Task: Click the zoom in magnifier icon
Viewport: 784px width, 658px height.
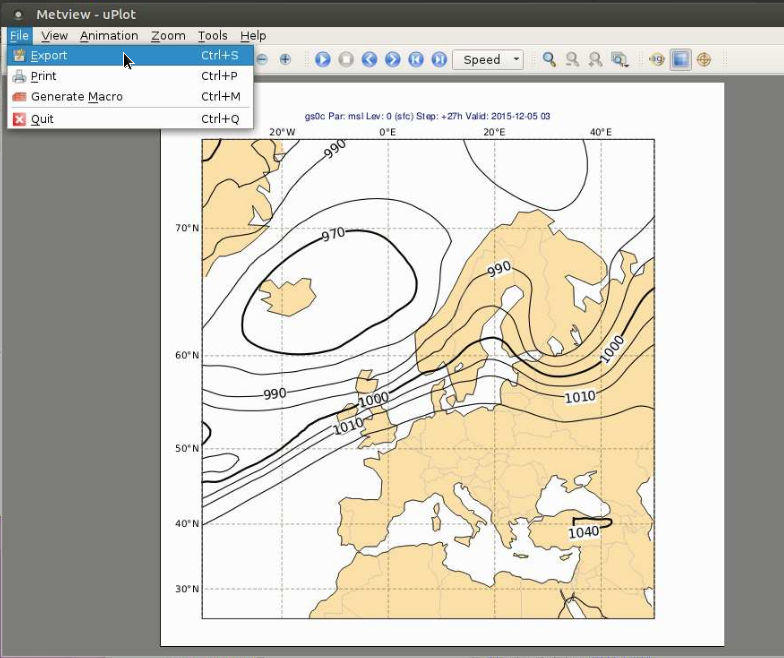Action: click(x=595, y=60)
